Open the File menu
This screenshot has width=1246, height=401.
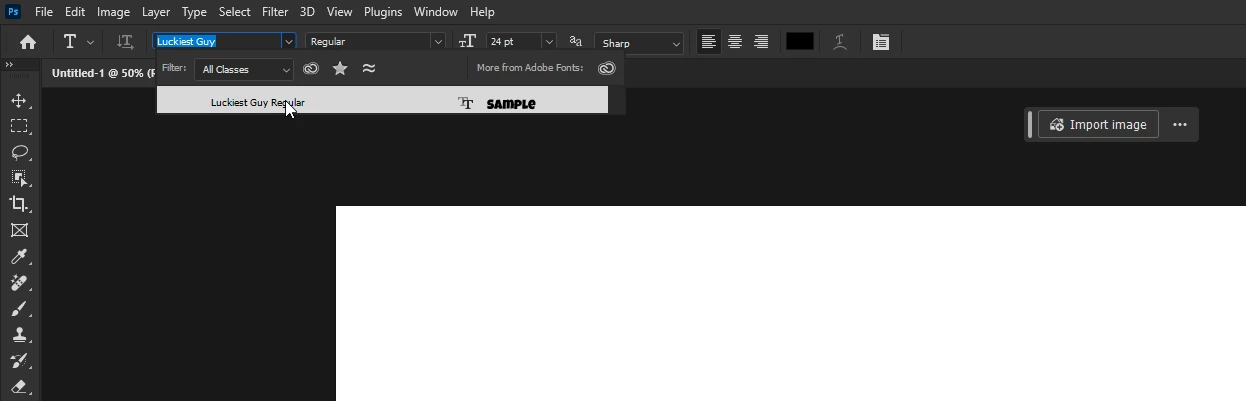pyautogui.click(x=44, y=12)
